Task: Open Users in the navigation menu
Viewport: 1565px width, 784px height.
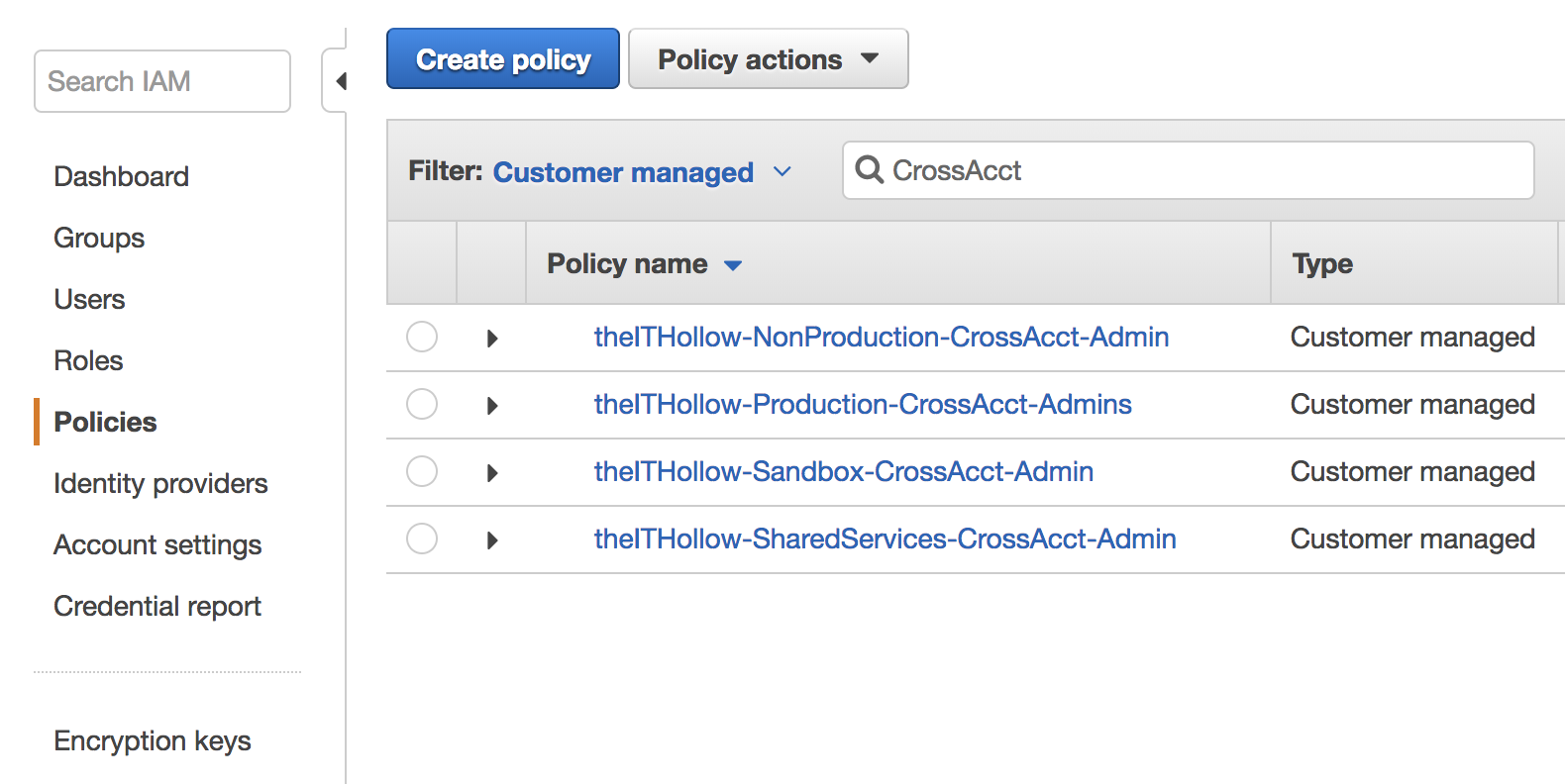Action: click(x=89, y=299)
